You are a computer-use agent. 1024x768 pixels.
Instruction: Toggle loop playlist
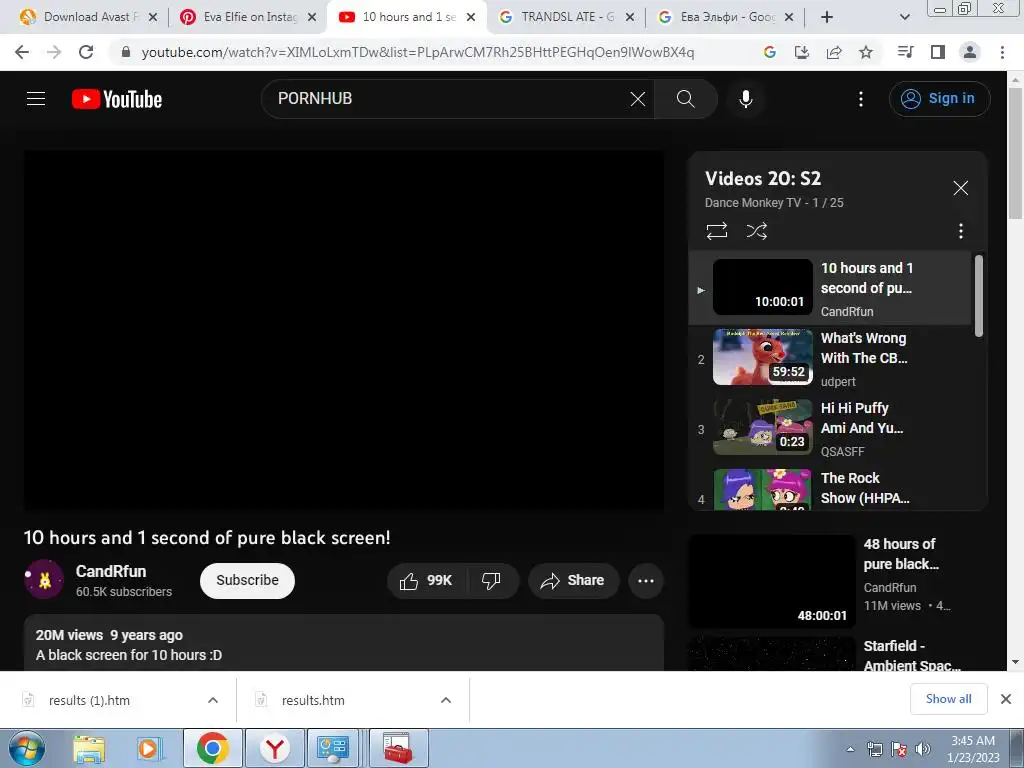point(716,231)
